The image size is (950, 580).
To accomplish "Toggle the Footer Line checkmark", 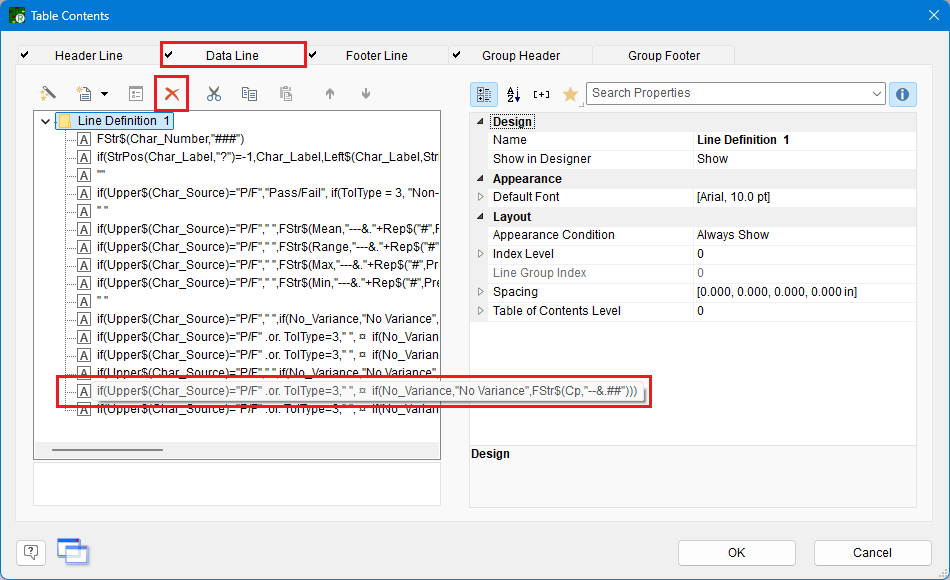I will [312, 55].
